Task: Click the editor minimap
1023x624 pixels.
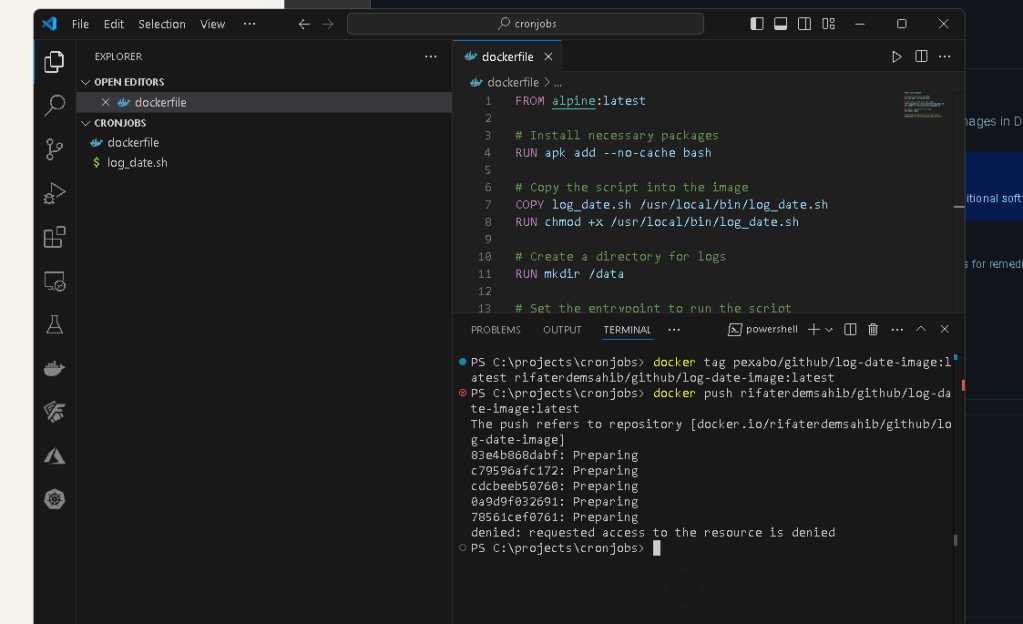Action: [923, 104]
